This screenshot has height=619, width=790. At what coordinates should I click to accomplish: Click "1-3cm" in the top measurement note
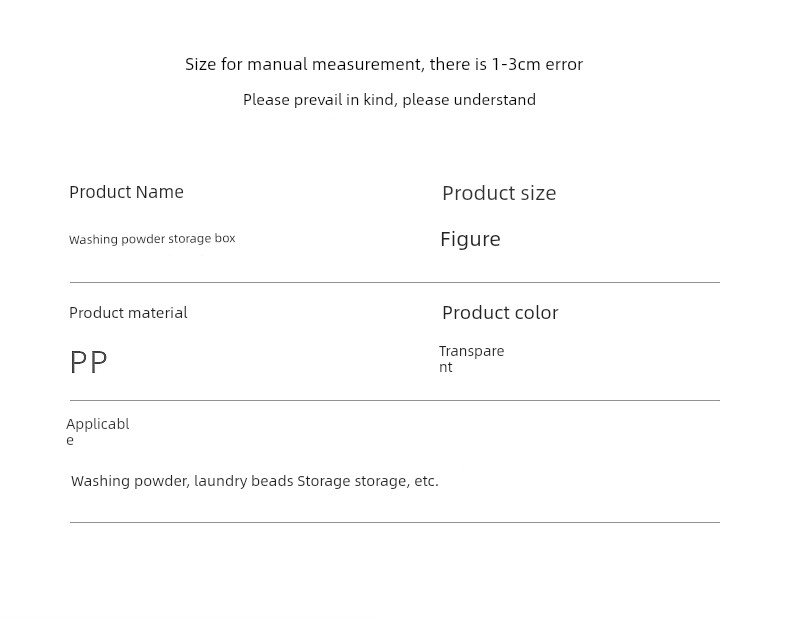[515, 64]
